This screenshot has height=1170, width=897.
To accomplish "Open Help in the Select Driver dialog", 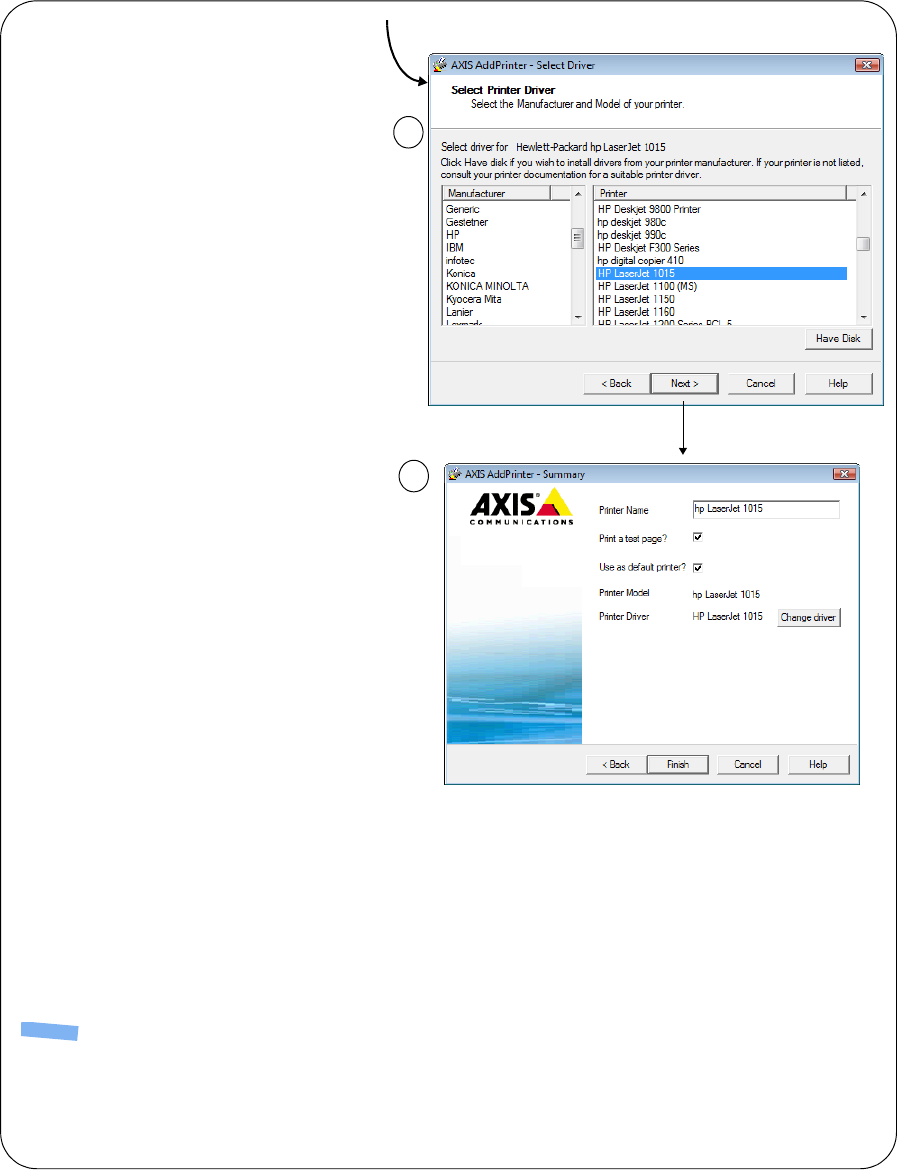I will click(x=838, y=384).
